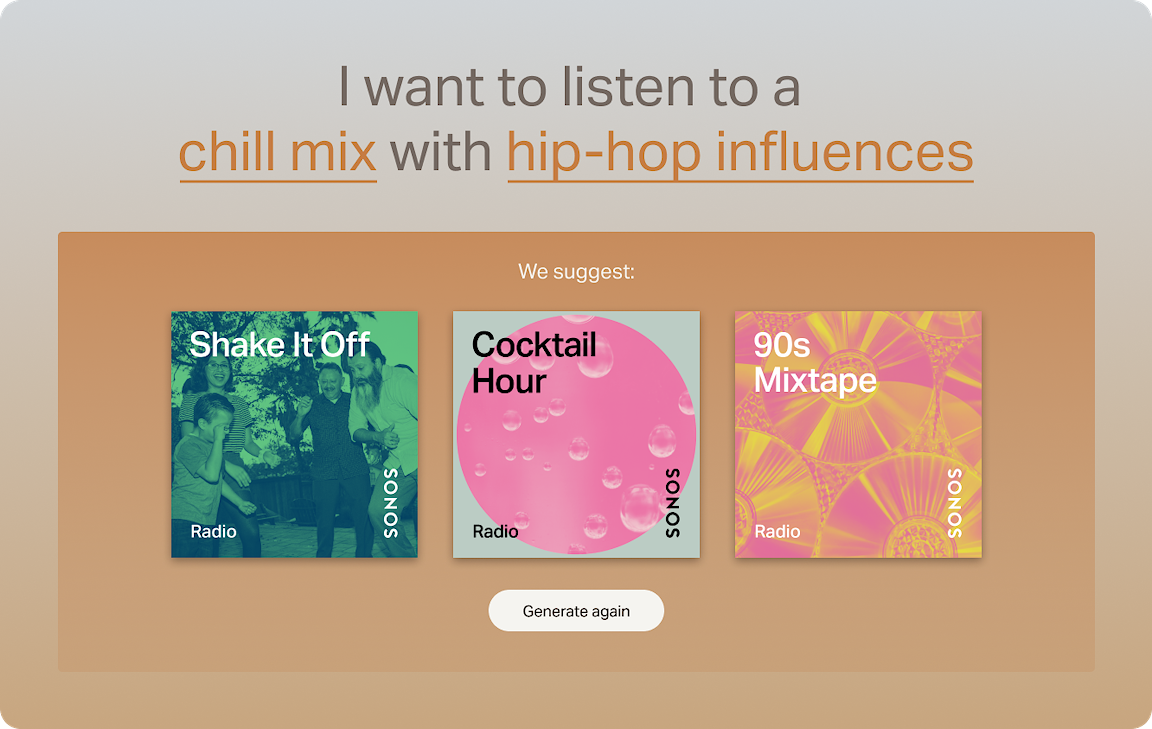Image resolution: width=1152 pixels, height=729 pixels.
Task: Click the Sonos logo on Shake It Off
Action: coord(391,503)
